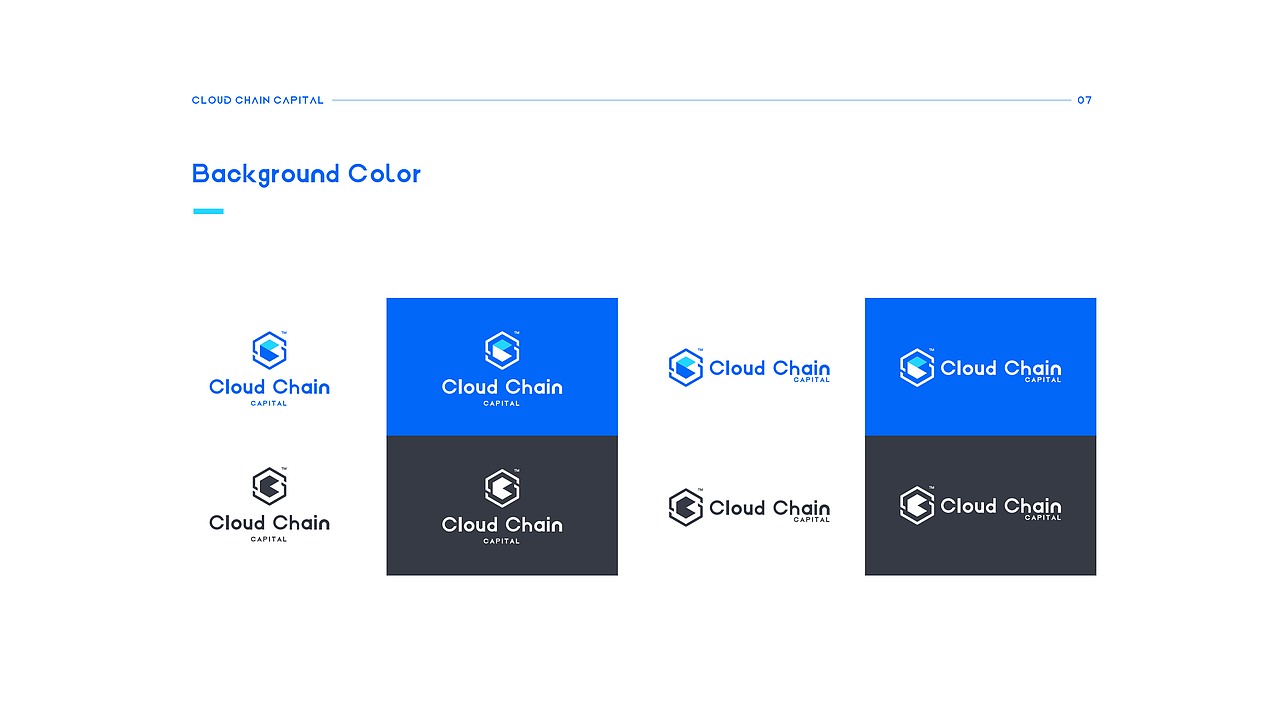Select the black 'Cloud Chain' text of the horizontal logo on white

click(x=769, y=508)
